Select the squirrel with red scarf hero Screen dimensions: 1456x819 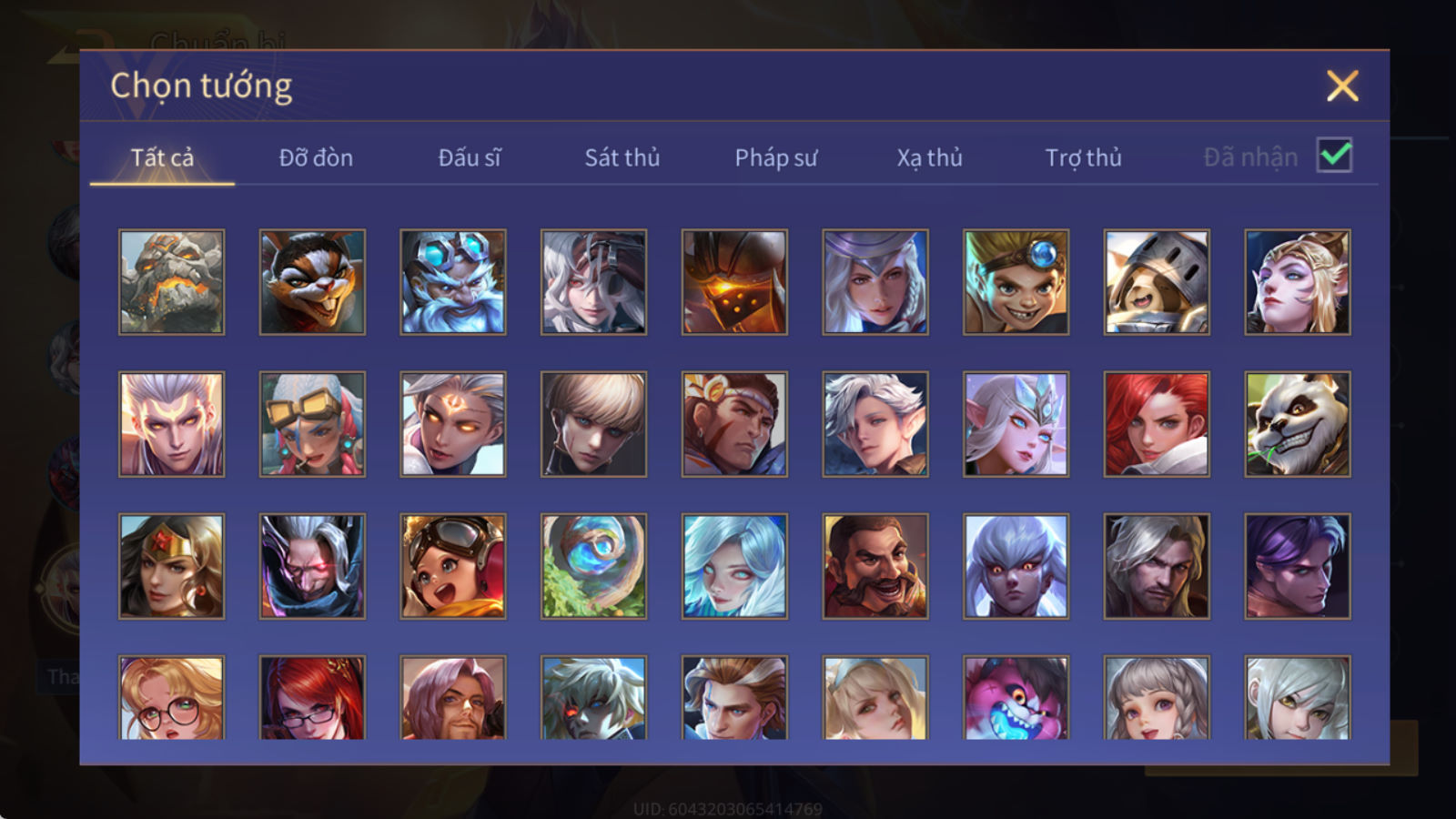pyautogui.click(x=312, y=282)
